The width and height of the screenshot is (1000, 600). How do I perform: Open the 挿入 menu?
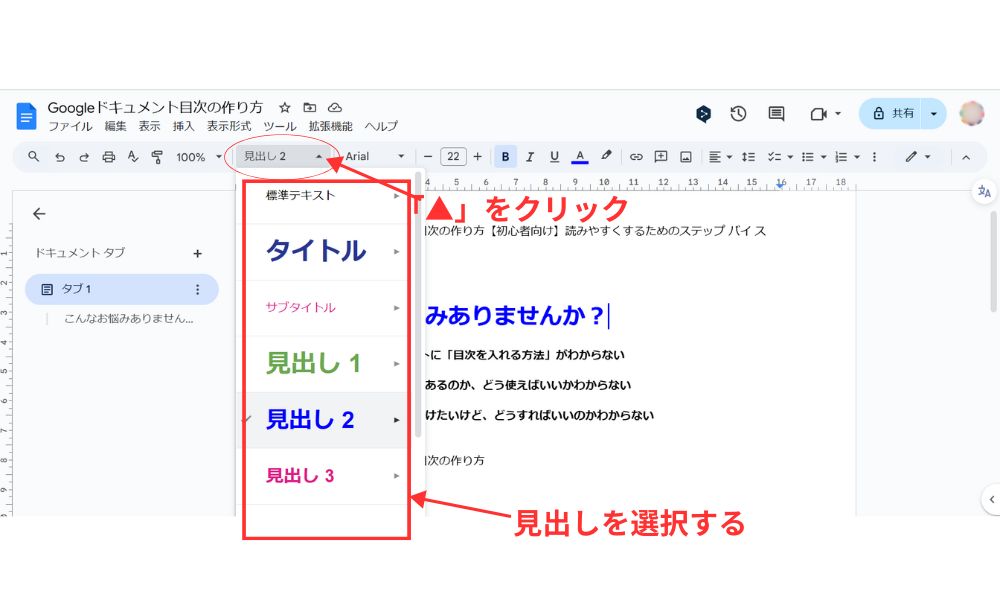(183, 126)
